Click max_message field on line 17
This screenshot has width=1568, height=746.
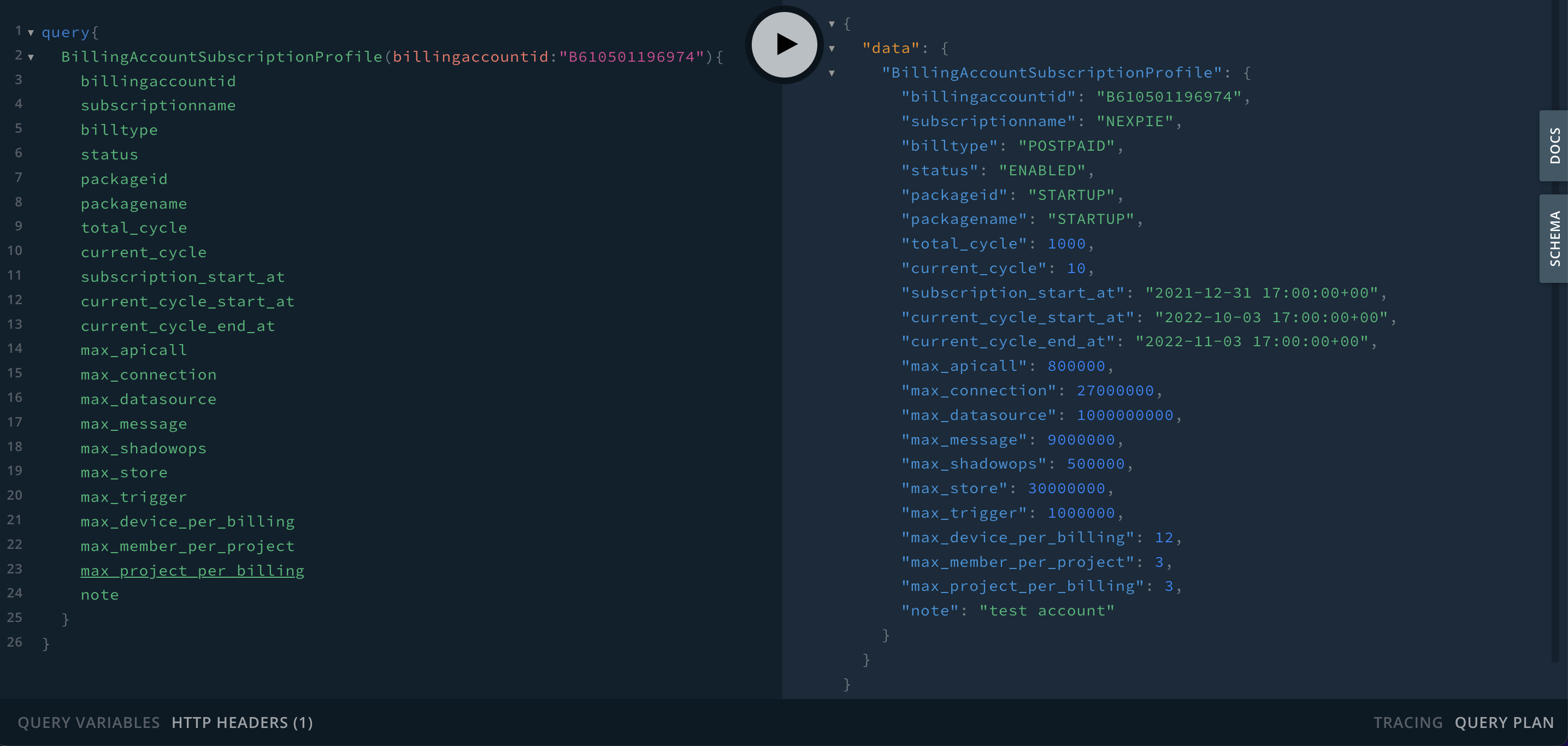tap(134, 424)
